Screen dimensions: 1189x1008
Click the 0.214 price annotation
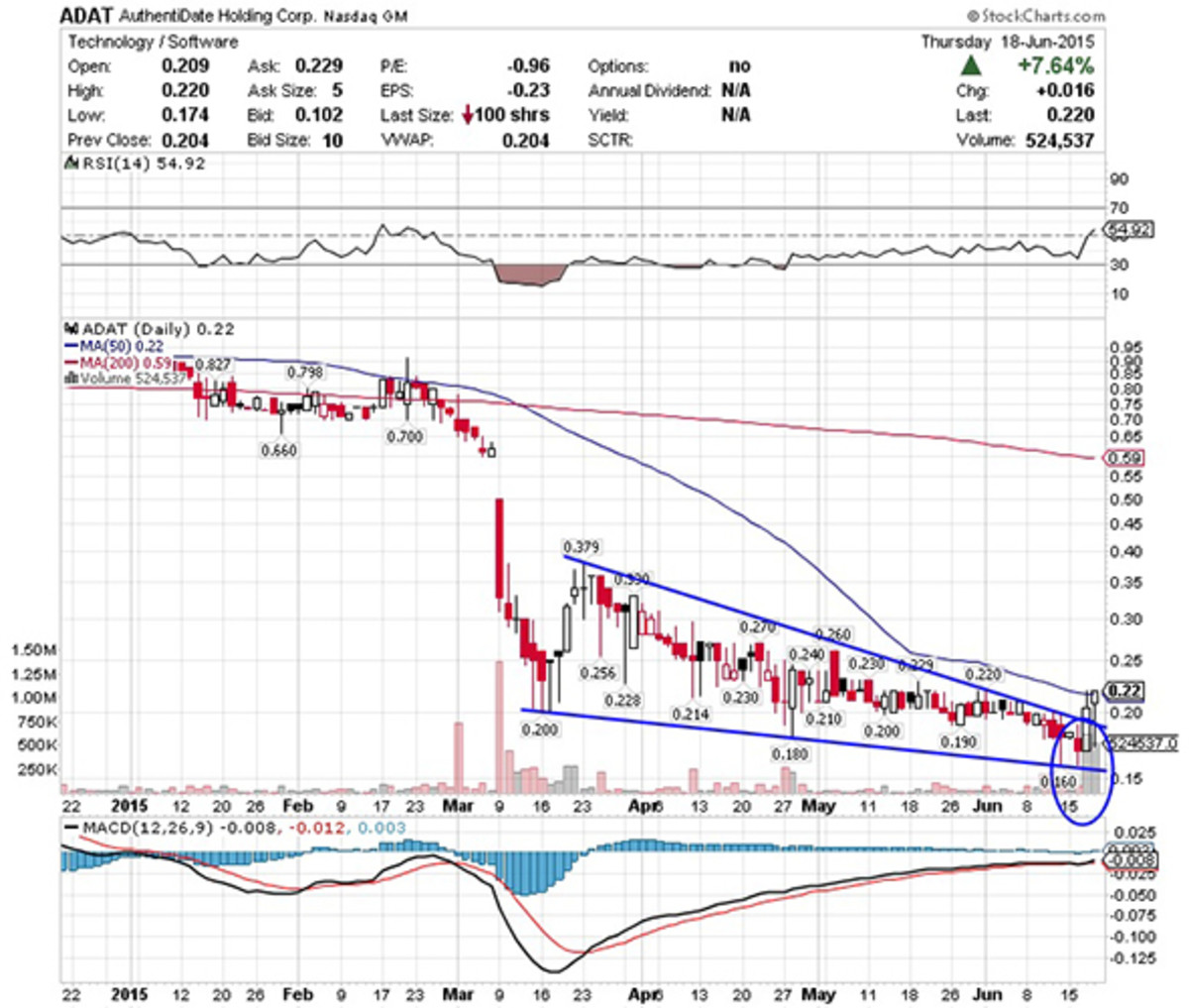(x=691, y=714)
